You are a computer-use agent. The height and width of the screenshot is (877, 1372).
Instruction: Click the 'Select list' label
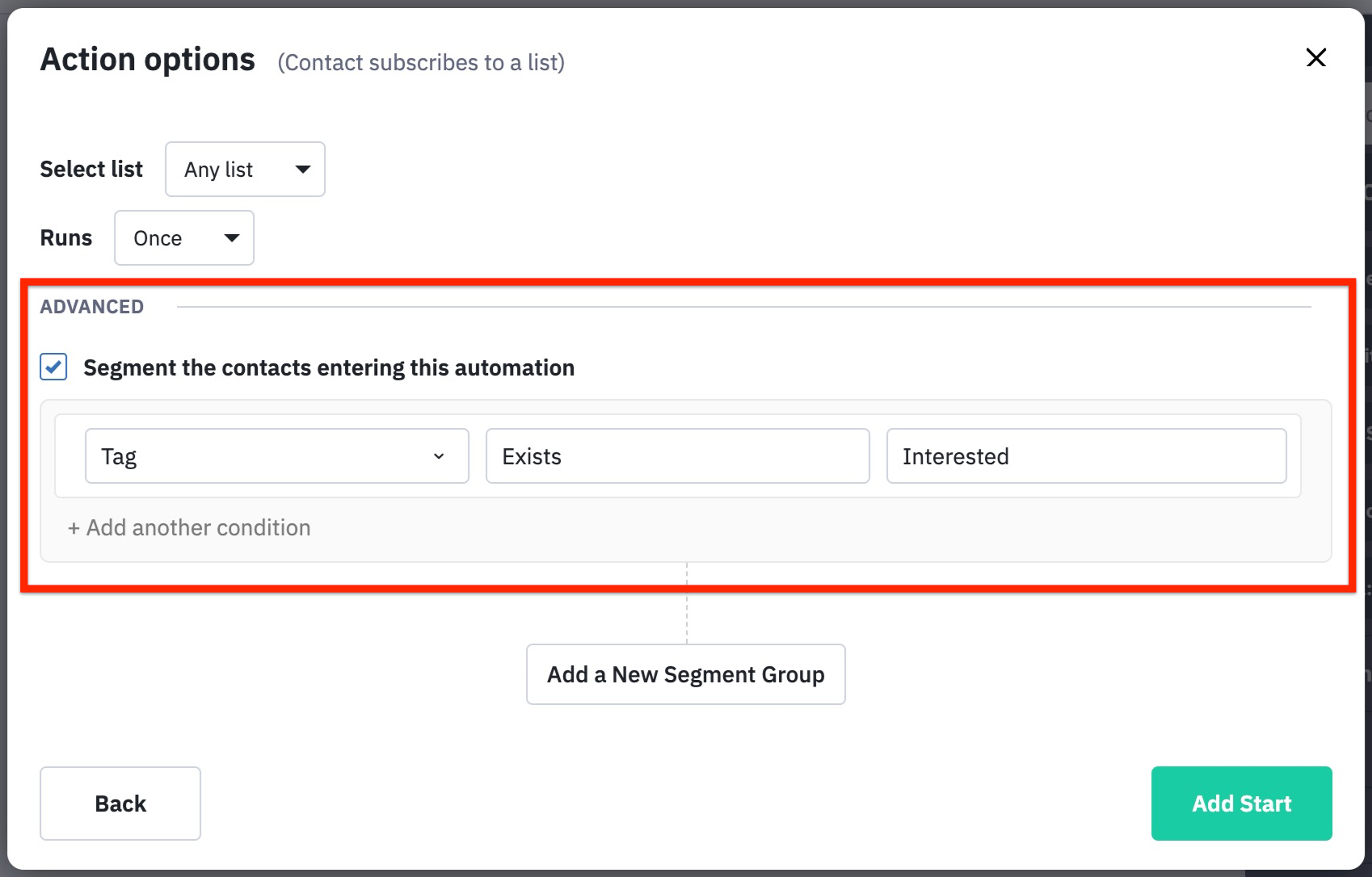point(91,170)
